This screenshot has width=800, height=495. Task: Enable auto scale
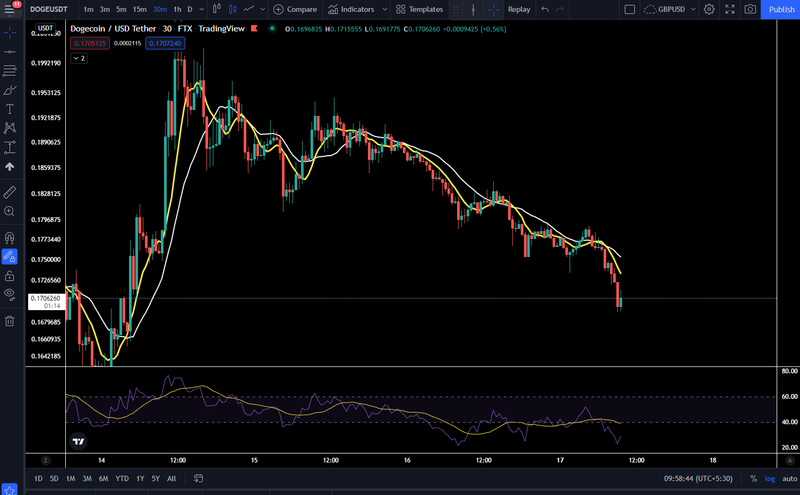pyautogui.click(x=789, y=479)
